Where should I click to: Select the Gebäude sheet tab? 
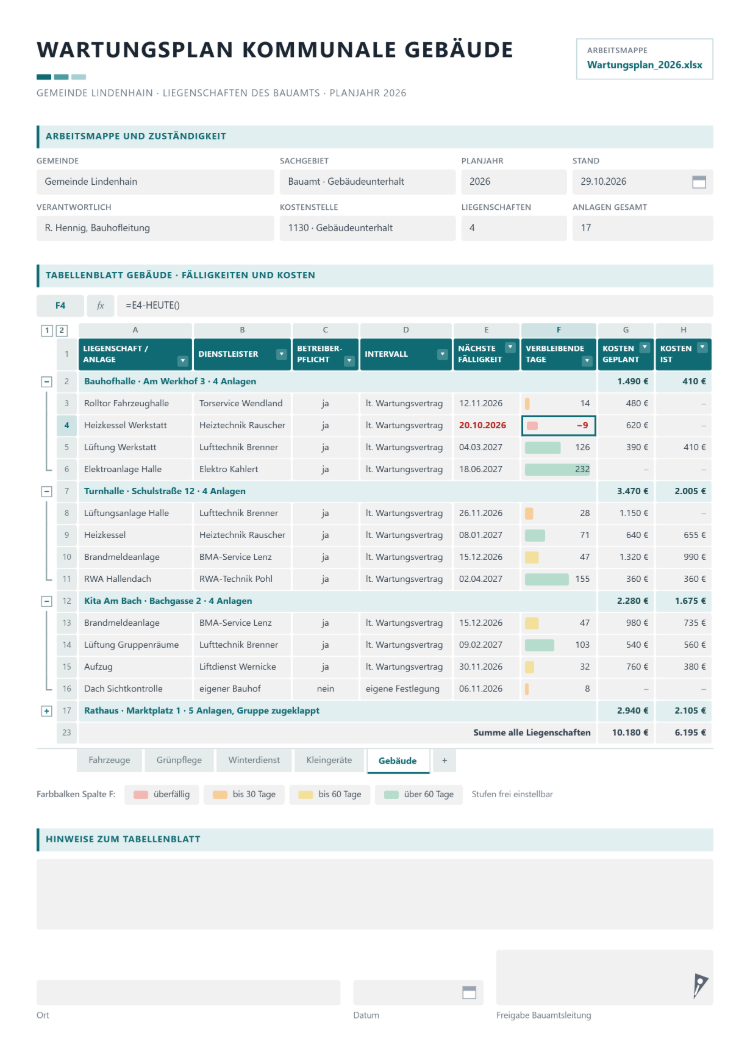pos(398,761)
